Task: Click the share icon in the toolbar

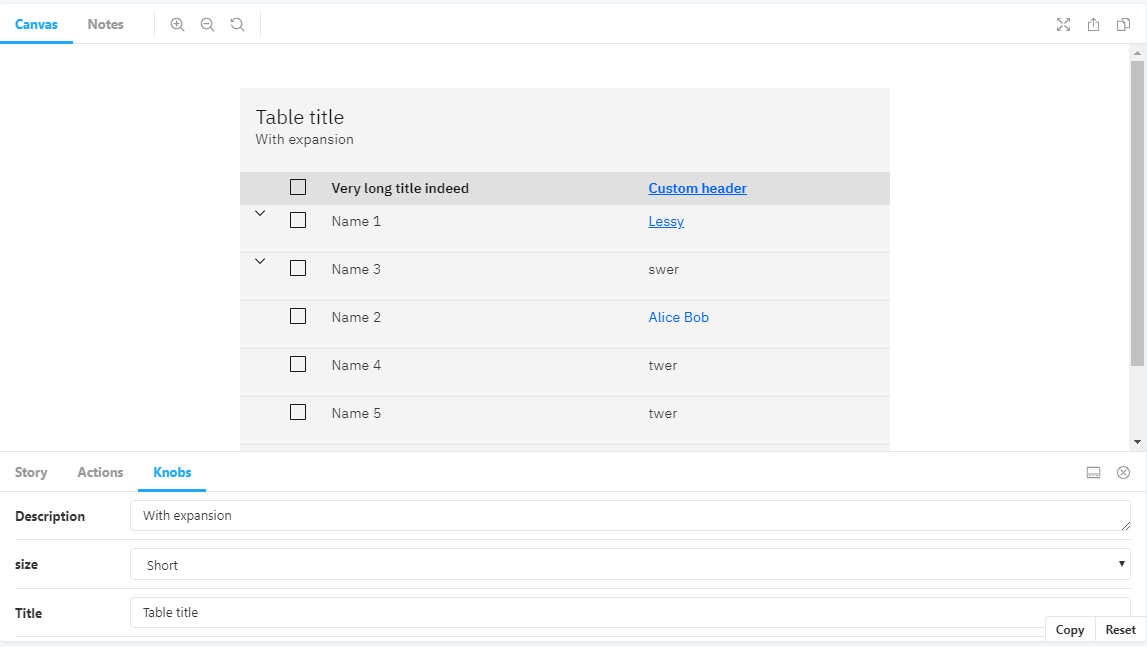Action: click(x=1093, y=24)
